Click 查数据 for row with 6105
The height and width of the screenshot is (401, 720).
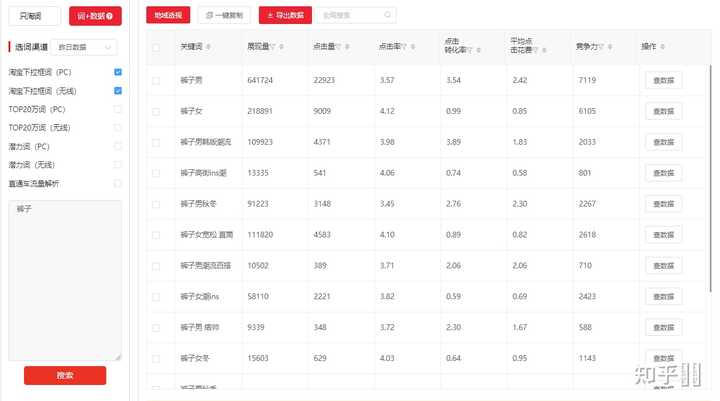(x=664, y=111)
